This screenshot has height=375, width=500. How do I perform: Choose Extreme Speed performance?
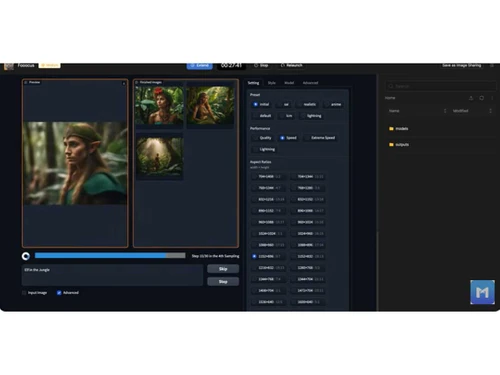320,138
